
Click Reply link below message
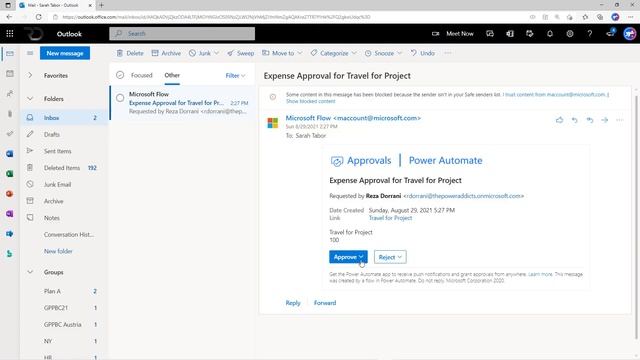(x=293, y=303)
